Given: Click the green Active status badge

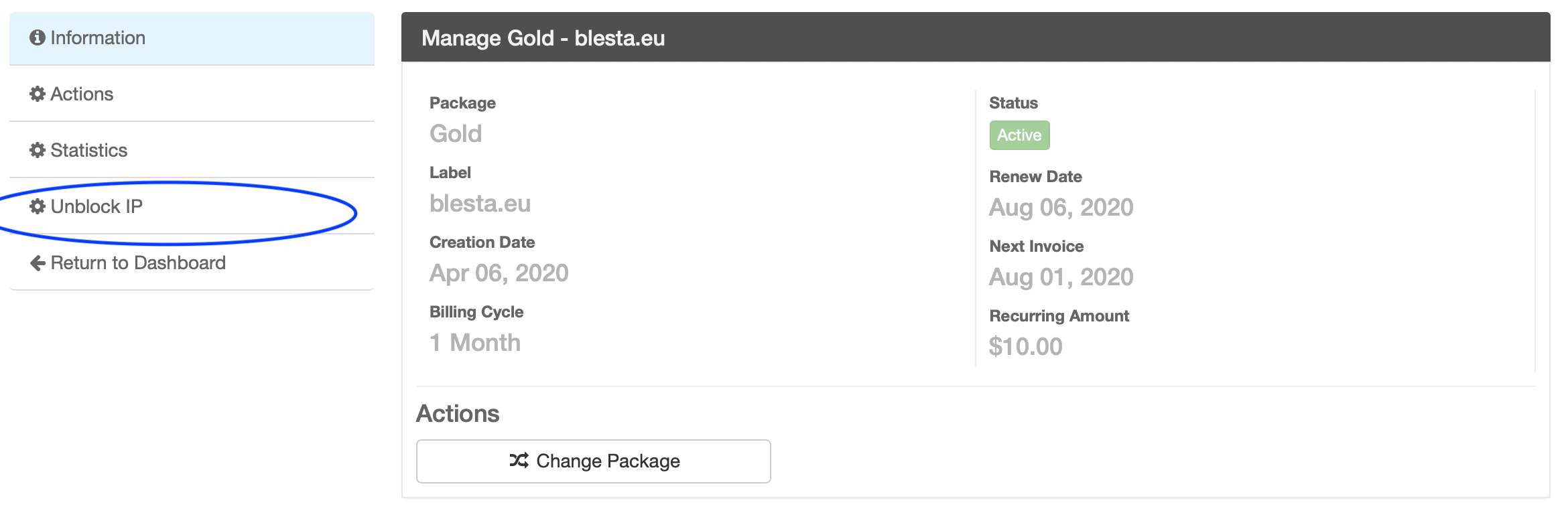Looking at the screenshot, I should click(1019, 135).
